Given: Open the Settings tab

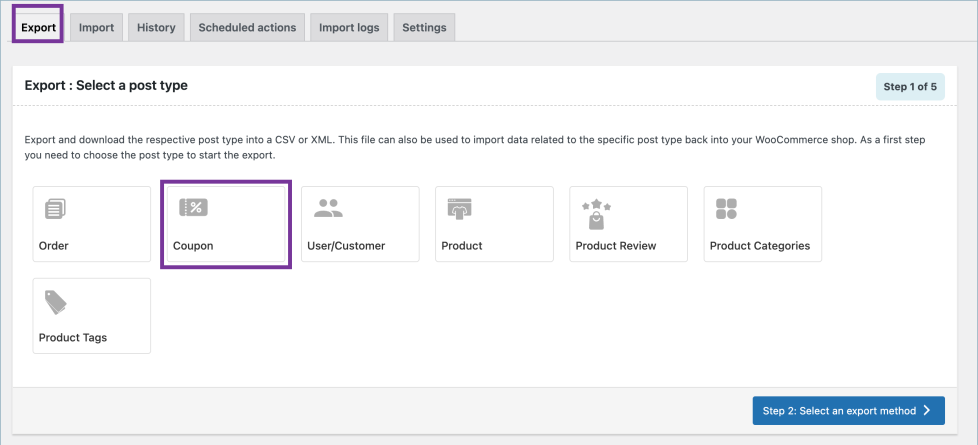Looking at the screenshot, I should point(424,27).
